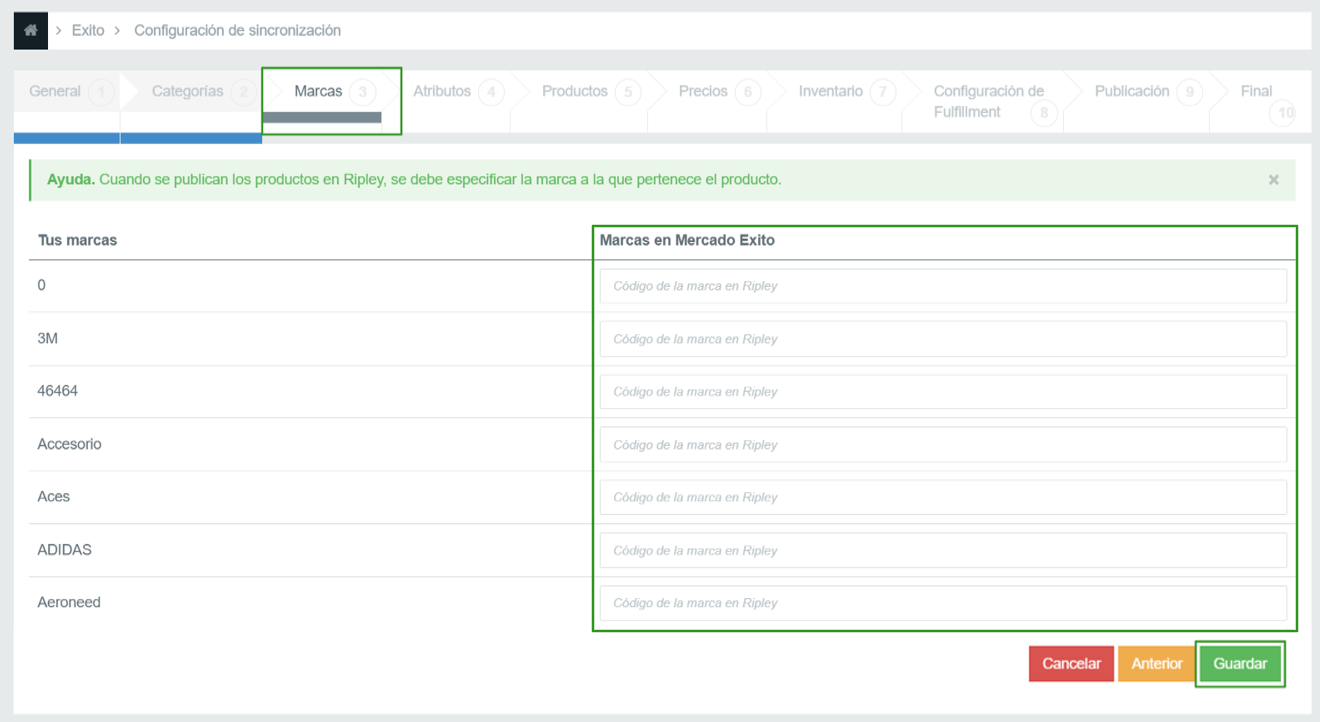
Task: Open the Exito breadcrumb link
Action: (88, 31)
